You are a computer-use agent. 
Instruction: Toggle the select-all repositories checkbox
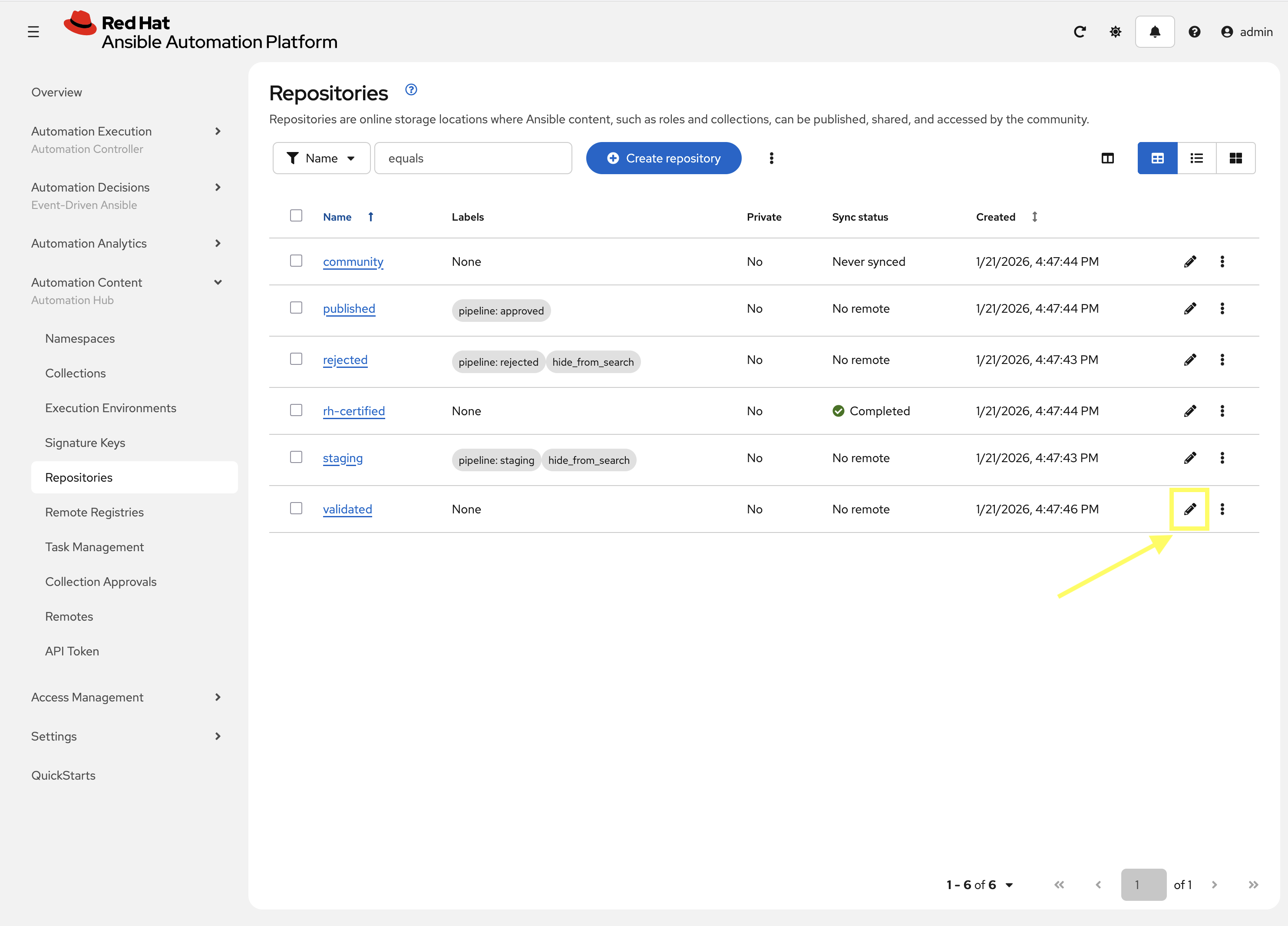tap(296, 215)
